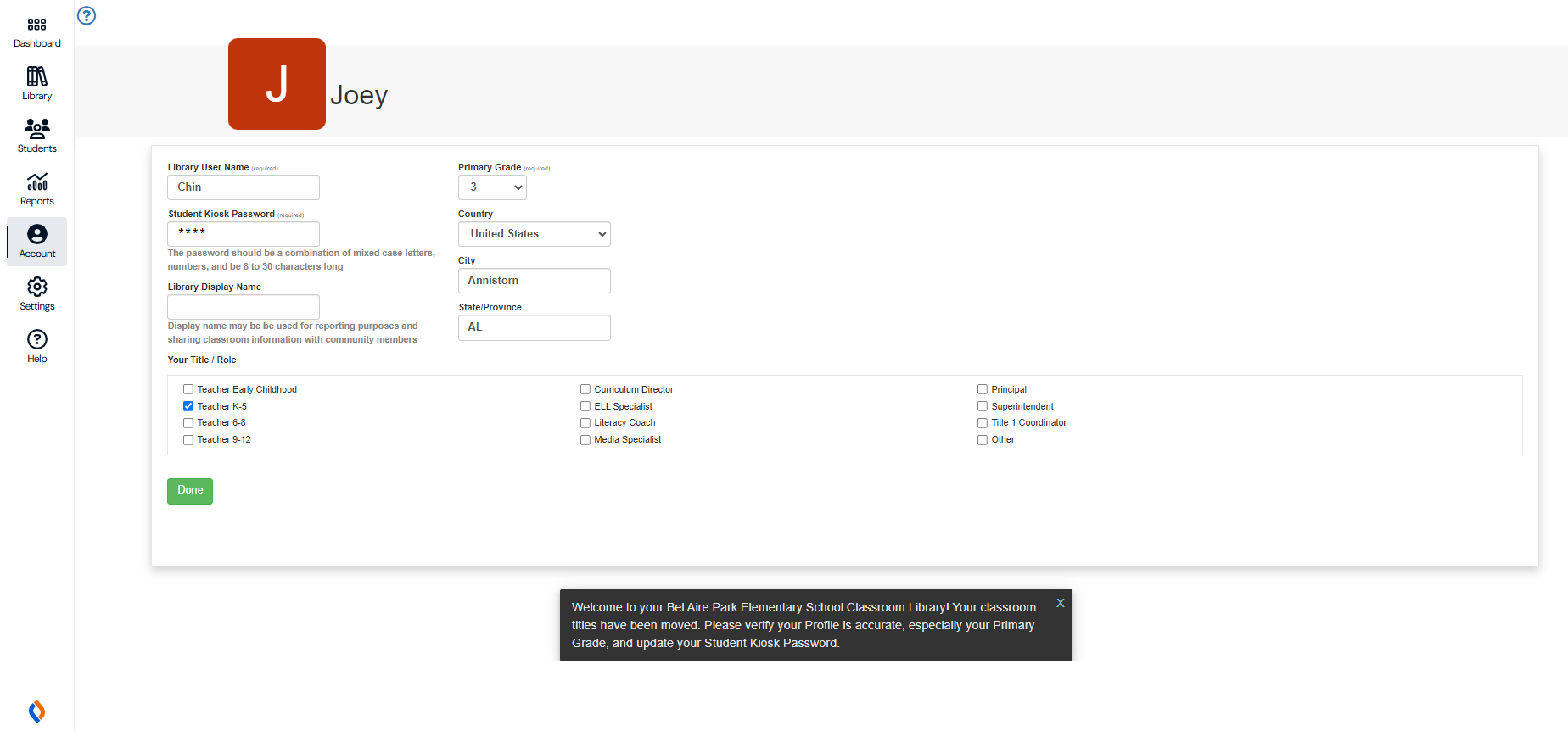Open the Dashboard from the sidebar
Image resolution: width=1568 pixels, height=731 pixels.
[36, 32]
